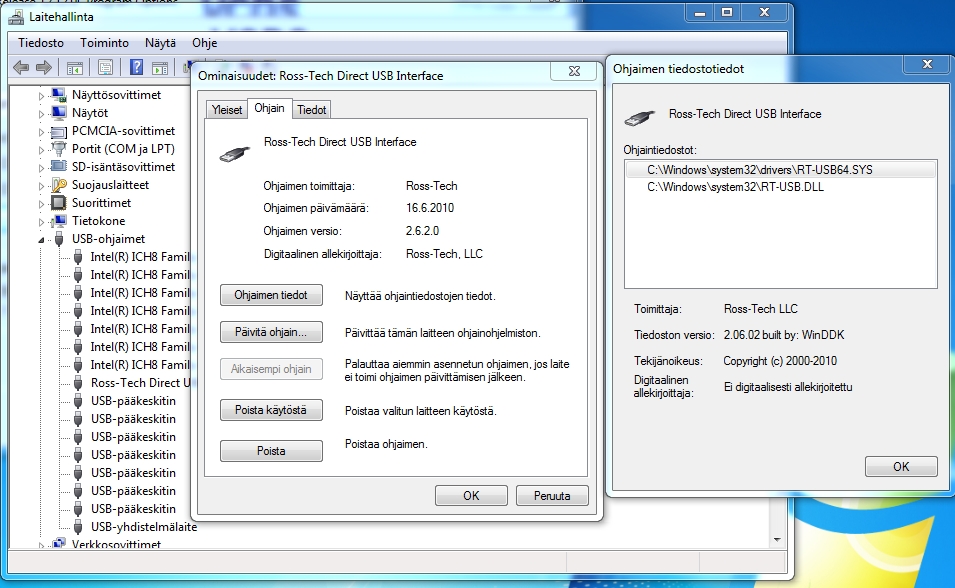
Task: Click the Portit (COM ja LPT) icon
Action: 59,148
